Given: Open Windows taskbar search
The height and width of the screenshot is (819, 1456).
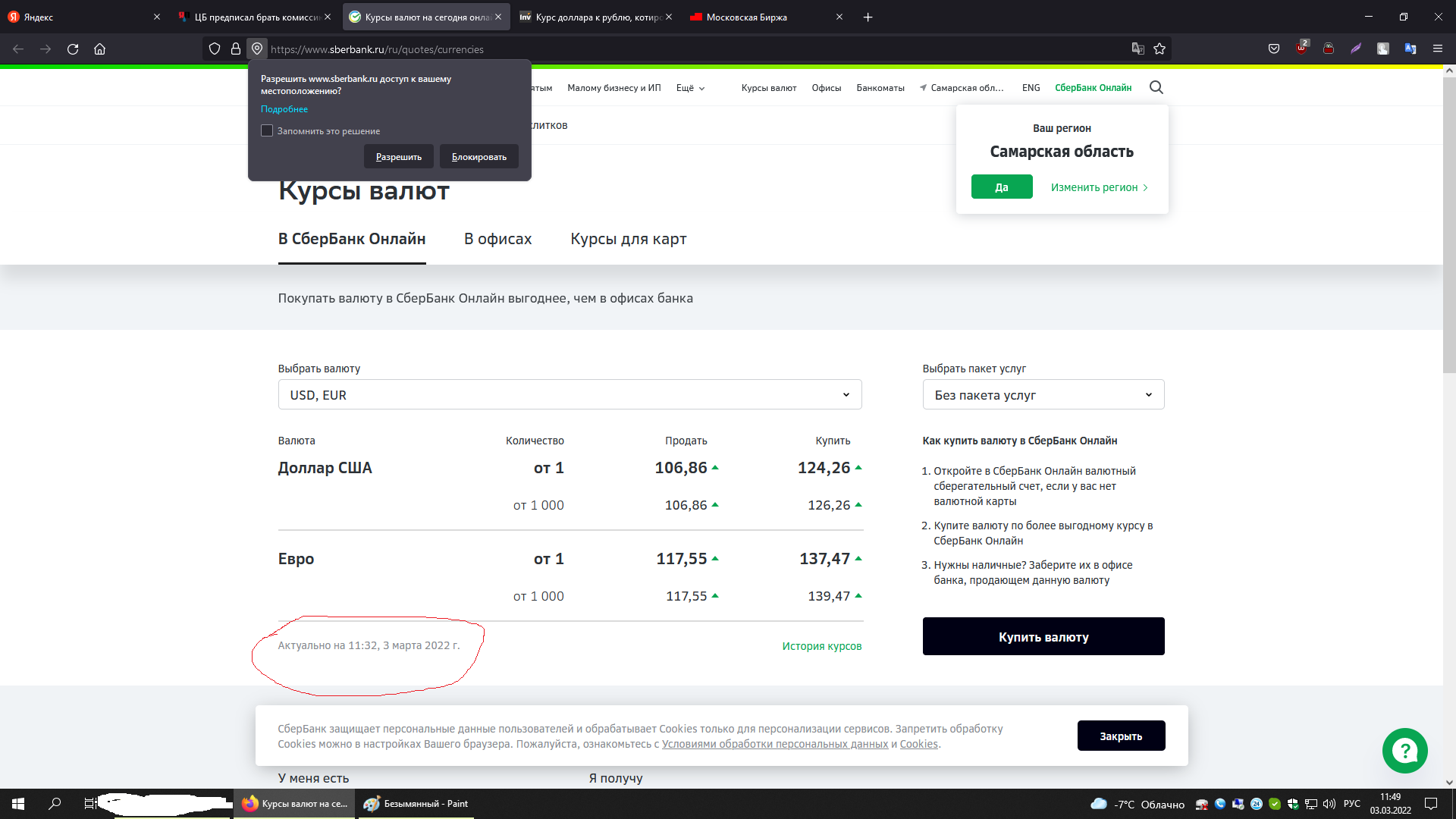Looking at the screenshot, I should pyautogui.click(x=55, y=804).
